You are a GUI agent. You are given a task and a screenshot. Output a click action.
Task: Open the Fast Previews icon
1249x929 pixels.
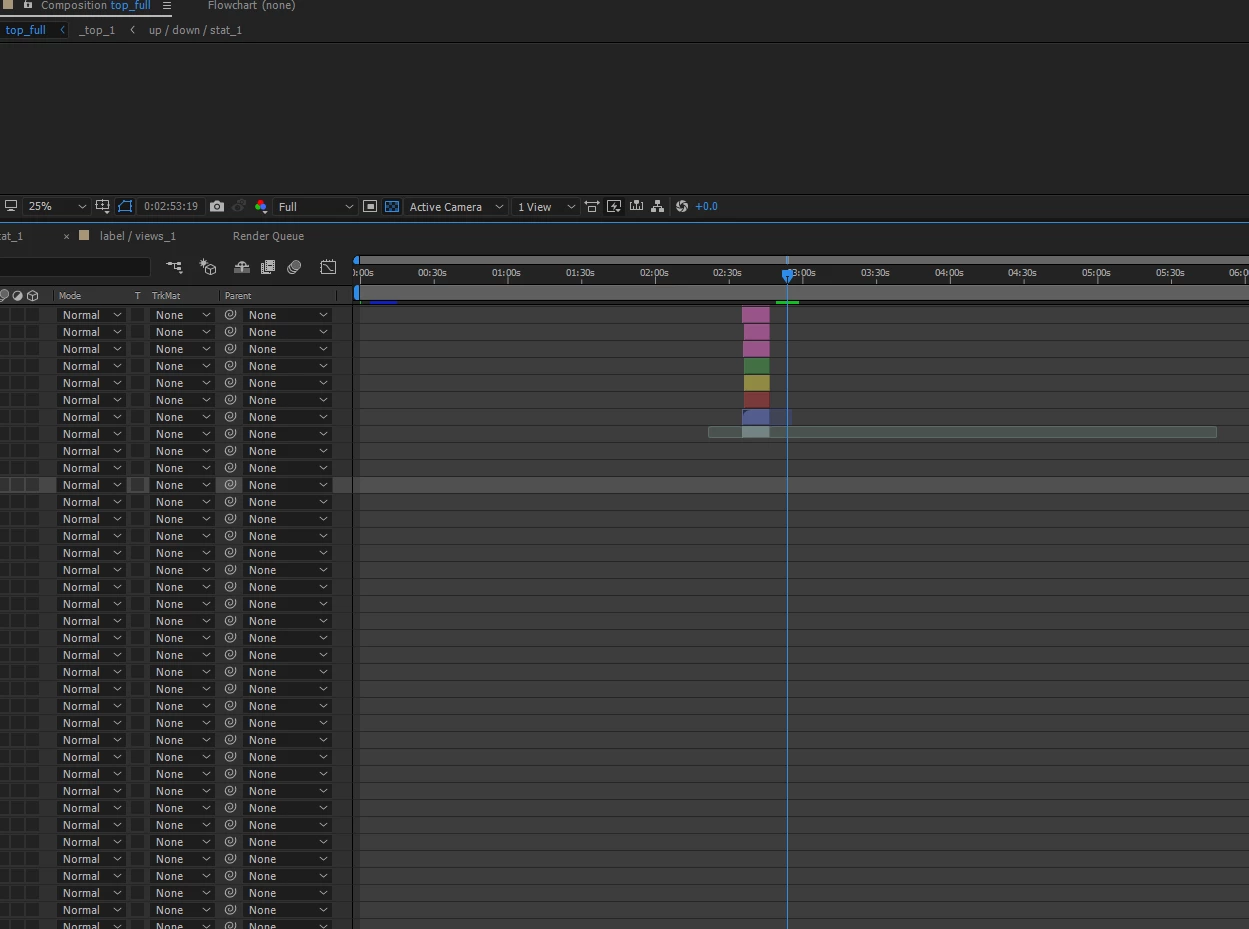click(x=614, y=206)
